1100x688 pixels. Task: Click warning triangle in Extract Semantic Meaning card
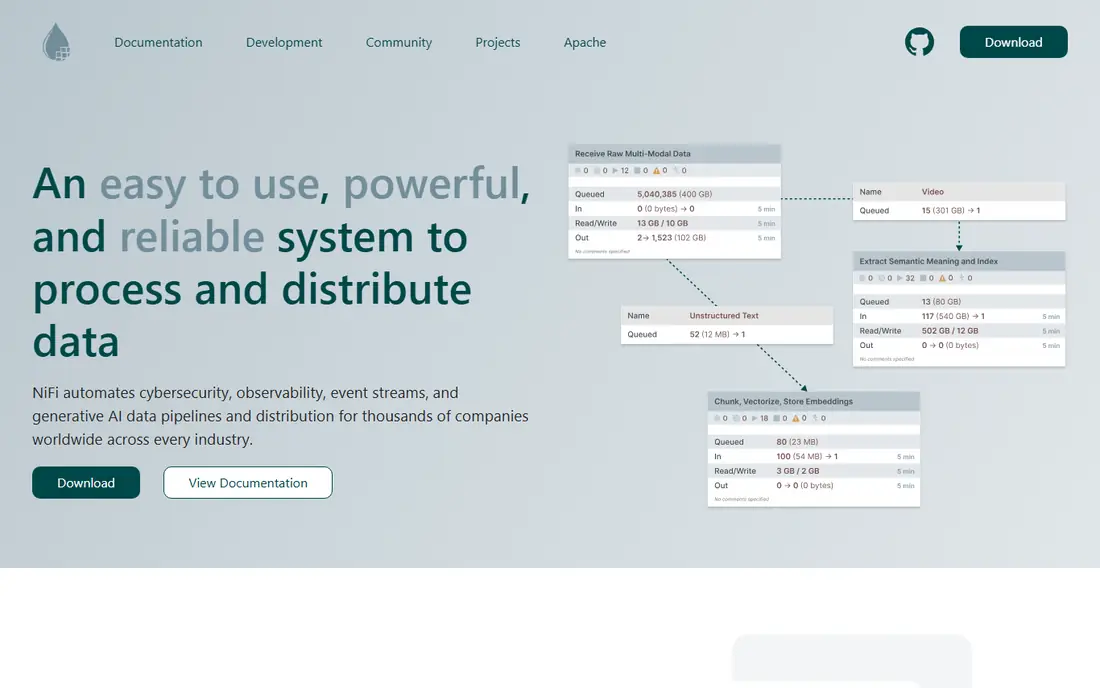click(942, 278)
